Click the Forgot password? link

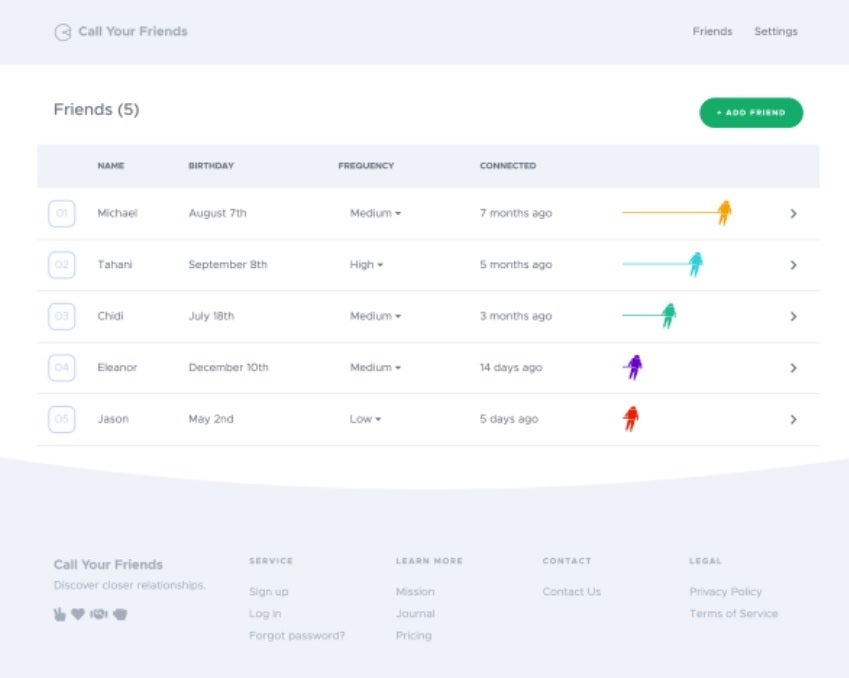click(x=297, y=636)
